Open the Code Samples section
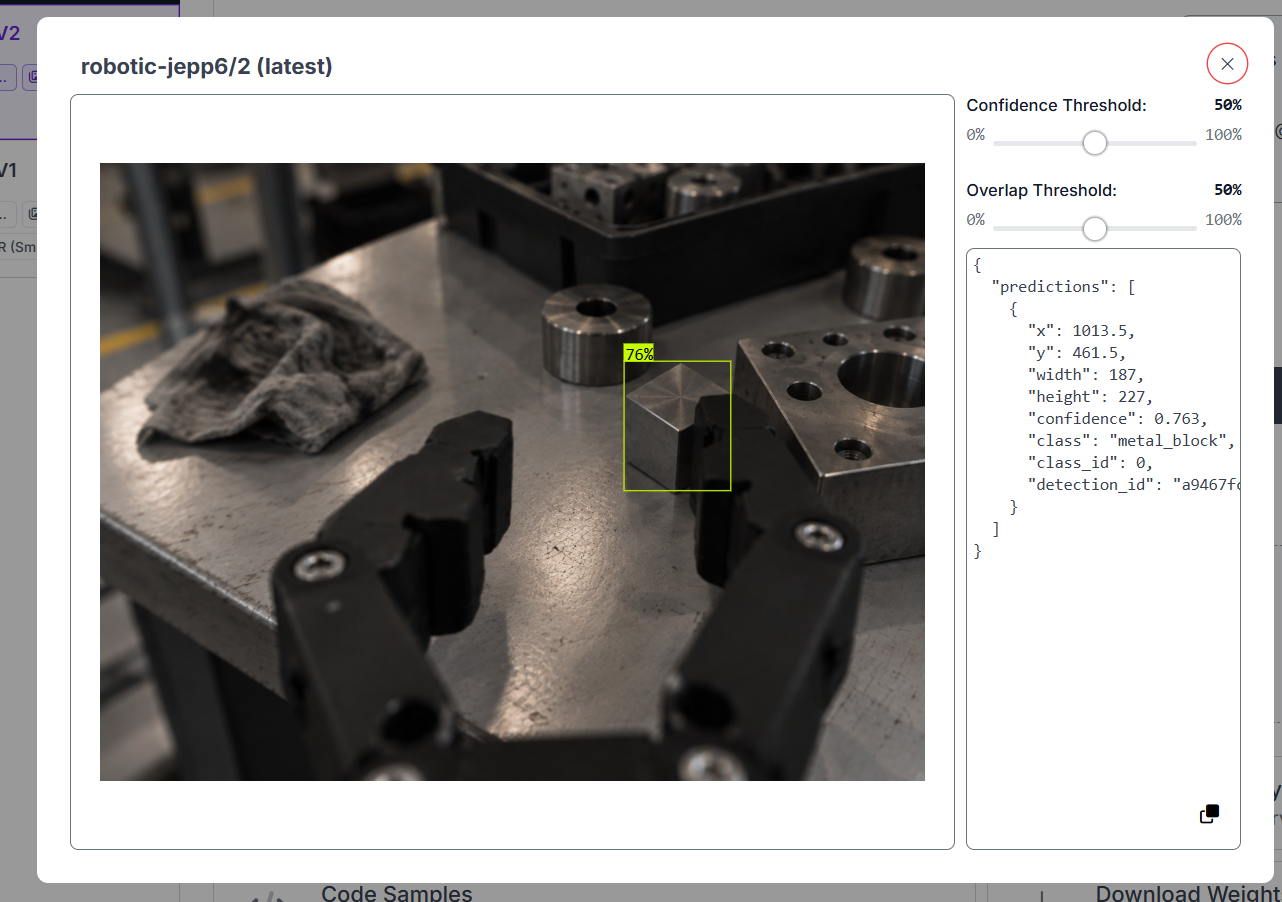 pyautogui.click(x=397, y=893)
